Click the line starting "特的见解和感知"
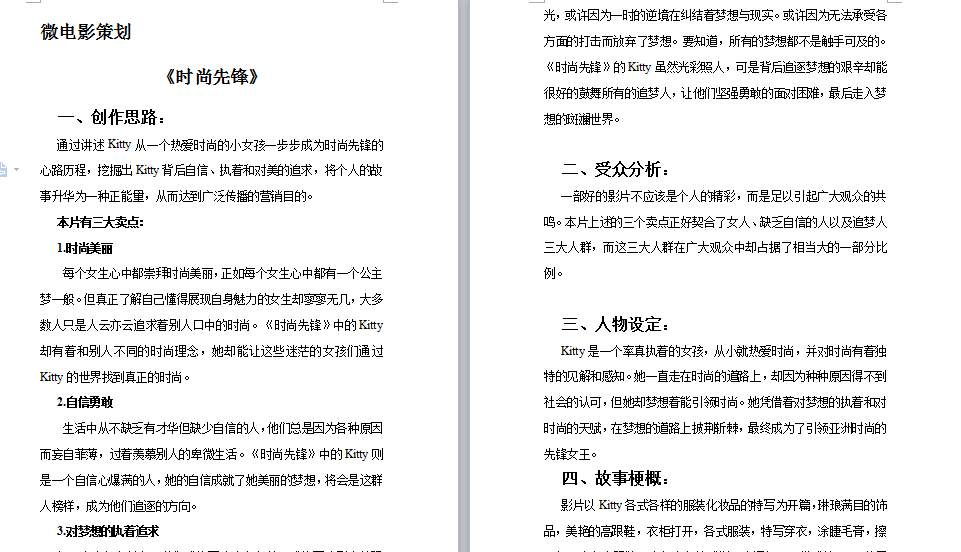The height and width of the screenshot is (552, 961). point(715,376)
